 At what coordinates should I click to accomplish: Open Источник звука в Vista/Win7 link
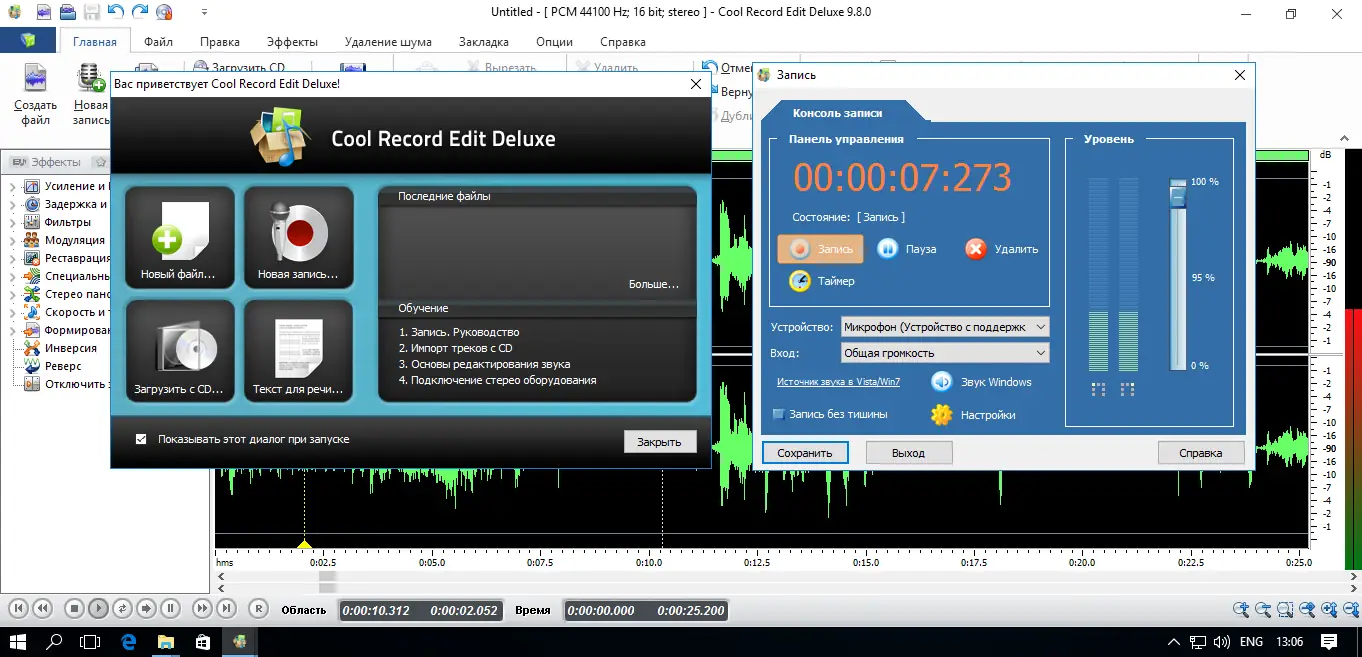pos(838,382)
